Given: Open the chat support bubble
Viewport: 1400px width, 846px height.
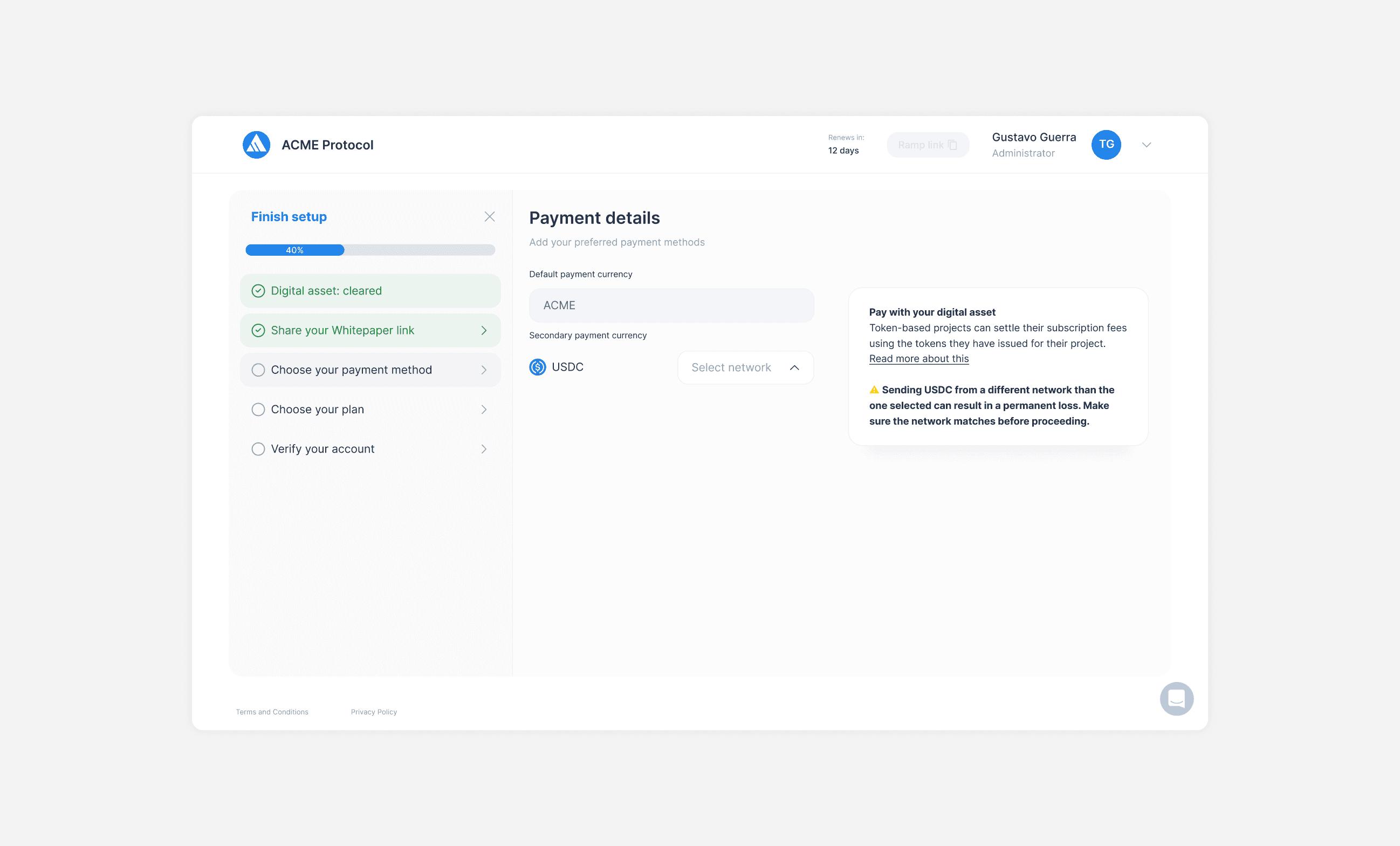Looking at the screenshot, I should coord(1176,698).
